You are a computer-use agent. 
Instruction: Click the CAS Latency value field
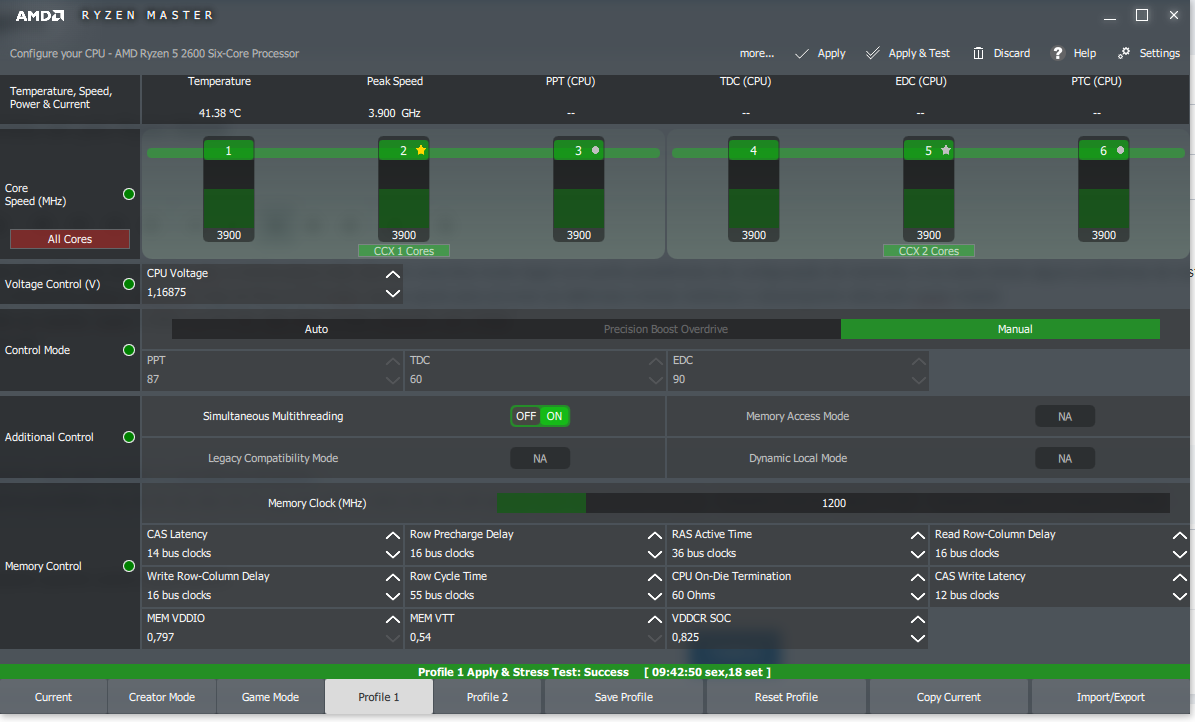[179, 554]
